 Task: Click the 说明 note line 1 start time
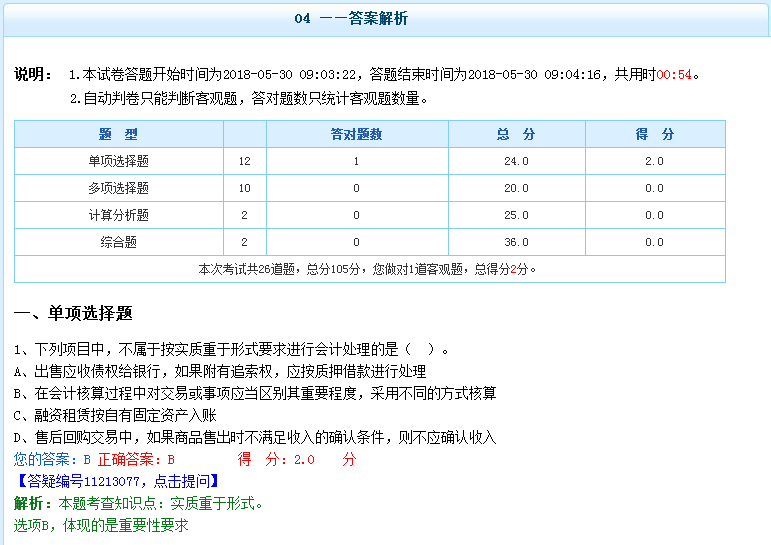[x=384, y=75]
